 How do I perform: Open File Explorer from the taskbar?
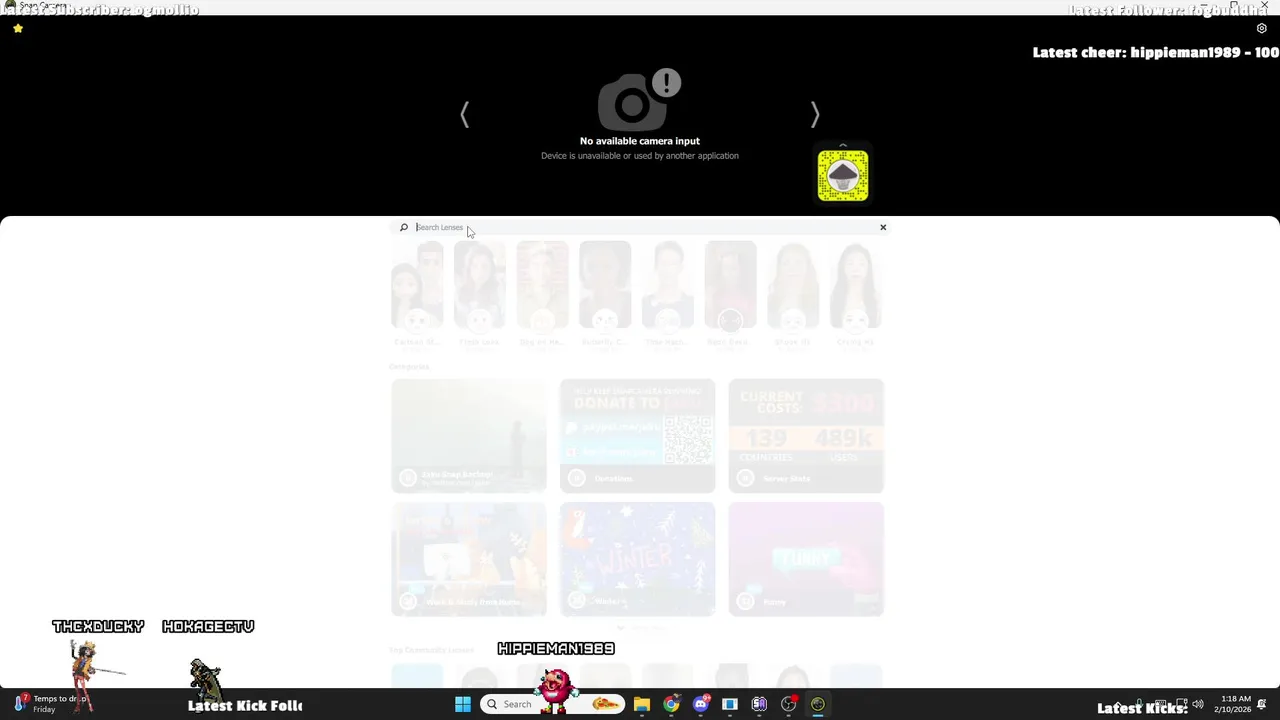click(642, 704)
